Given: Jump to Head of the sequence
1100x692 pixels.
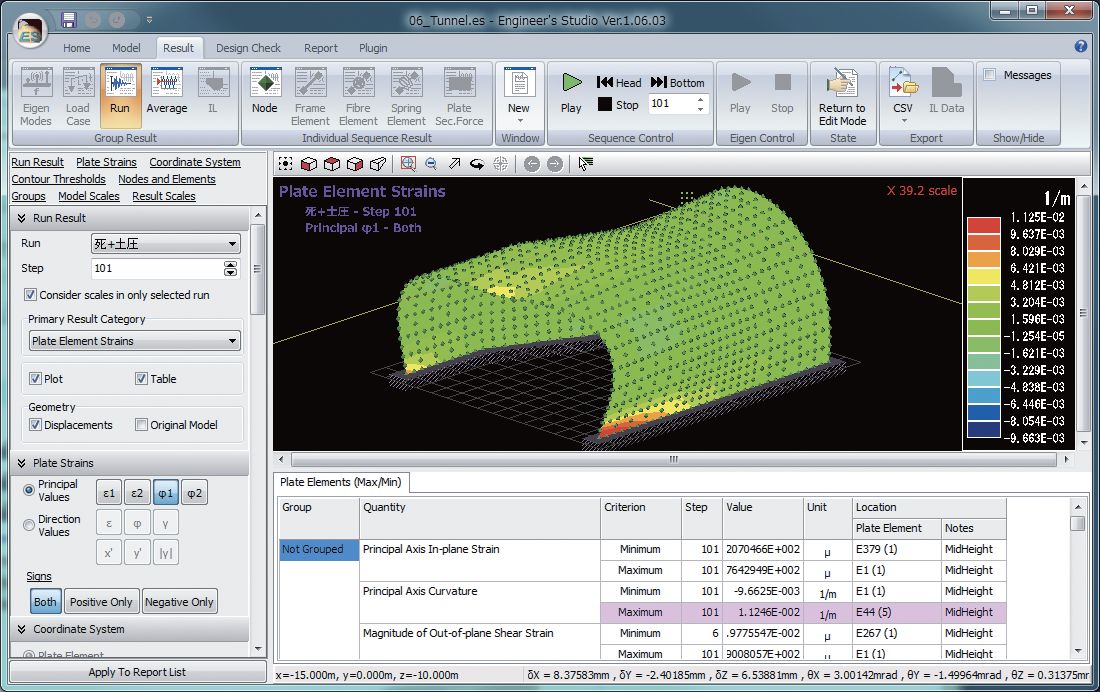Looking at the screenshot, I should 619,82.
